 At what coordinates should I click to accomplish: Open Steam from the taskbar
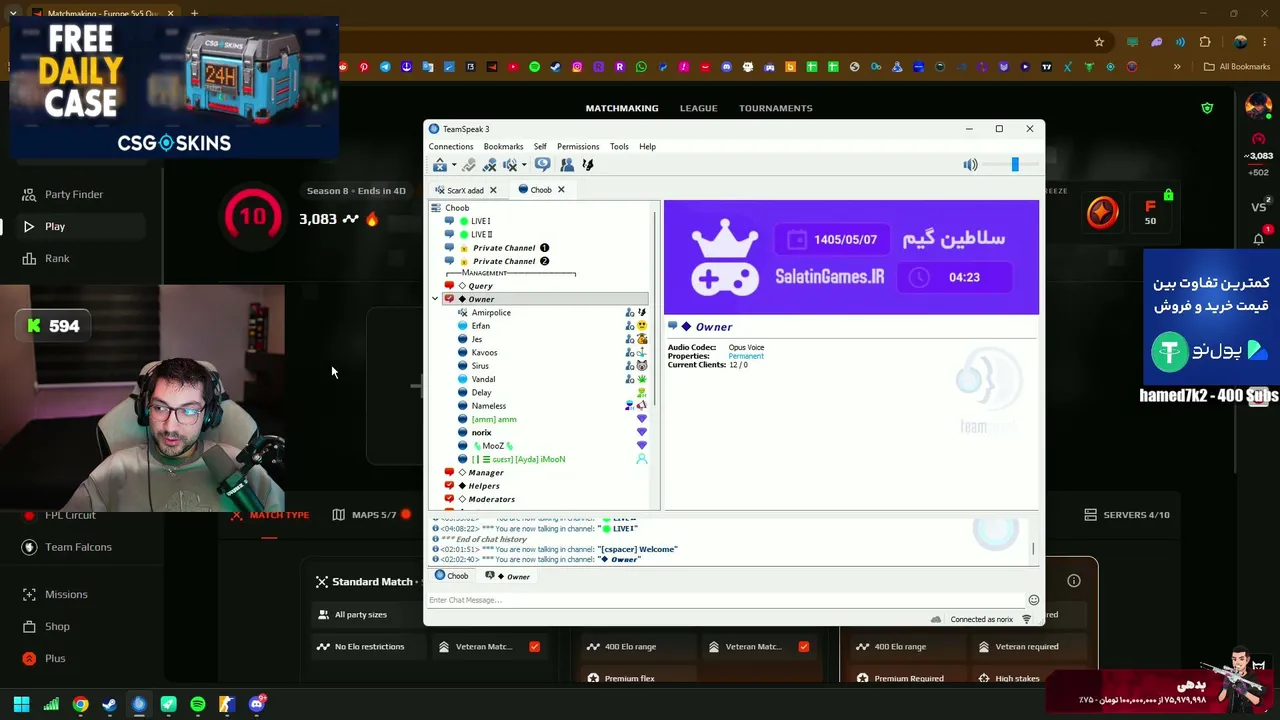(109, 704)
